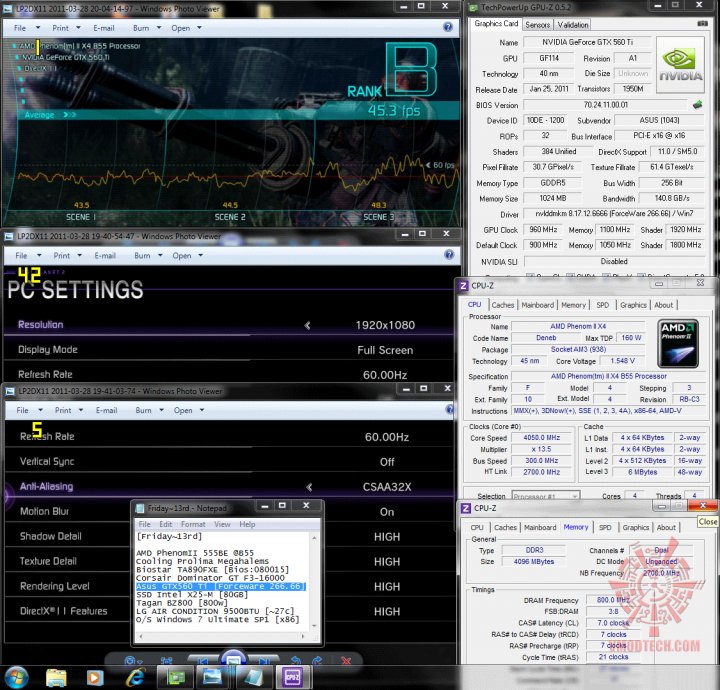Click the help icon in the 20-04-14-97 Photo Viewer
This screenshot has width=720, height=690.
(x=448, y=27)
